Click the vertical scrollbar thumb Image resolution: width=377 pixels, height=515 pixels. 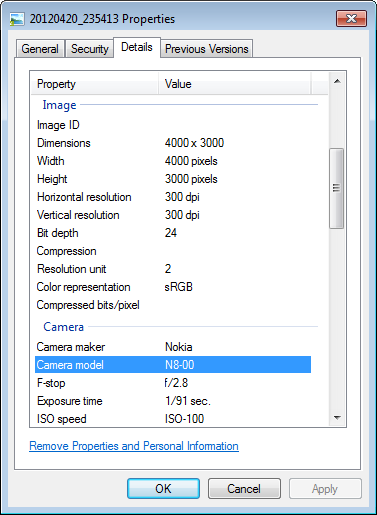tap(337, 188)
